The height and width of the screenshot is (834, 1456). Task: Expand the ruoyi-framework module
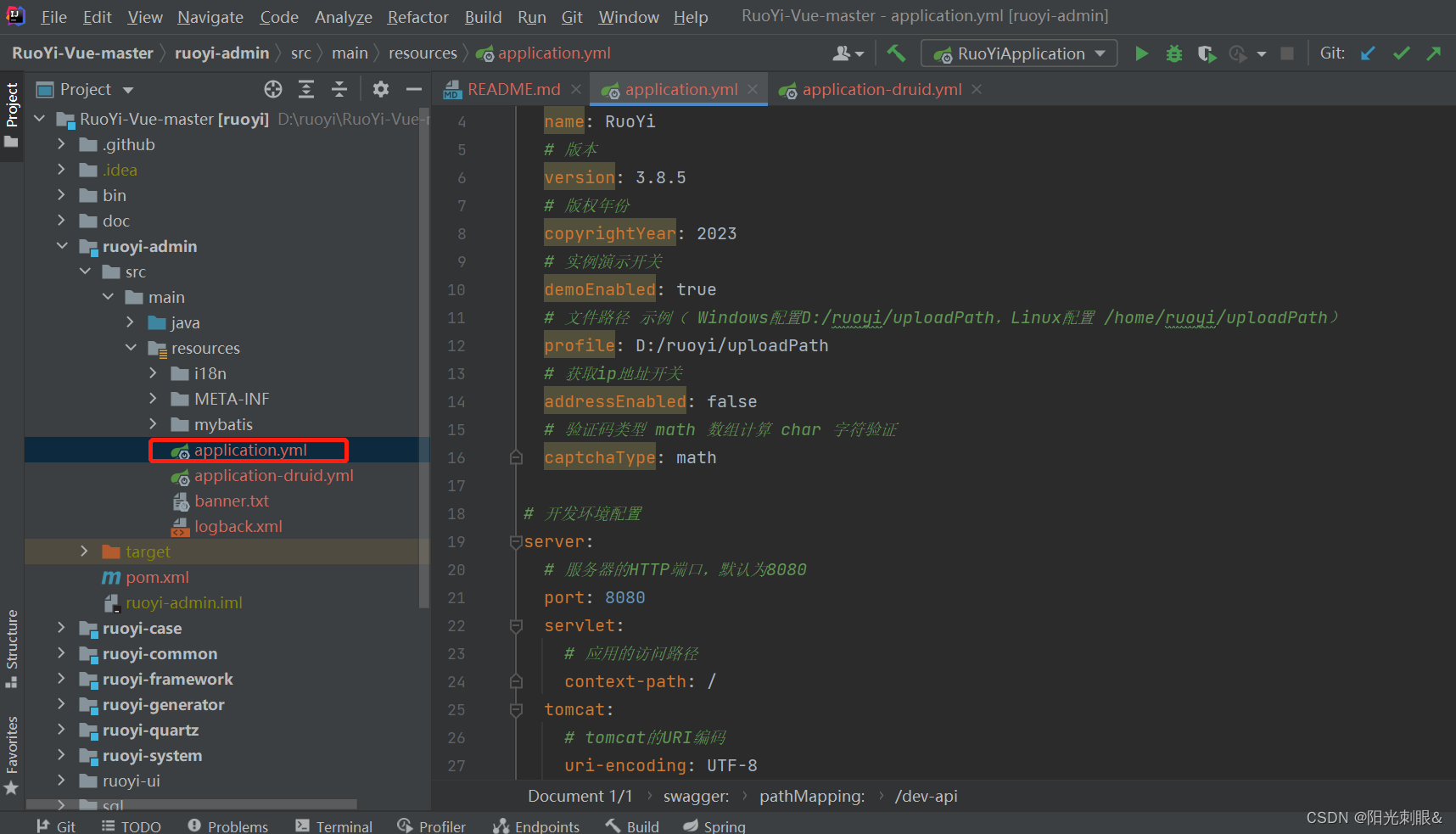click(x=61, y=679)
